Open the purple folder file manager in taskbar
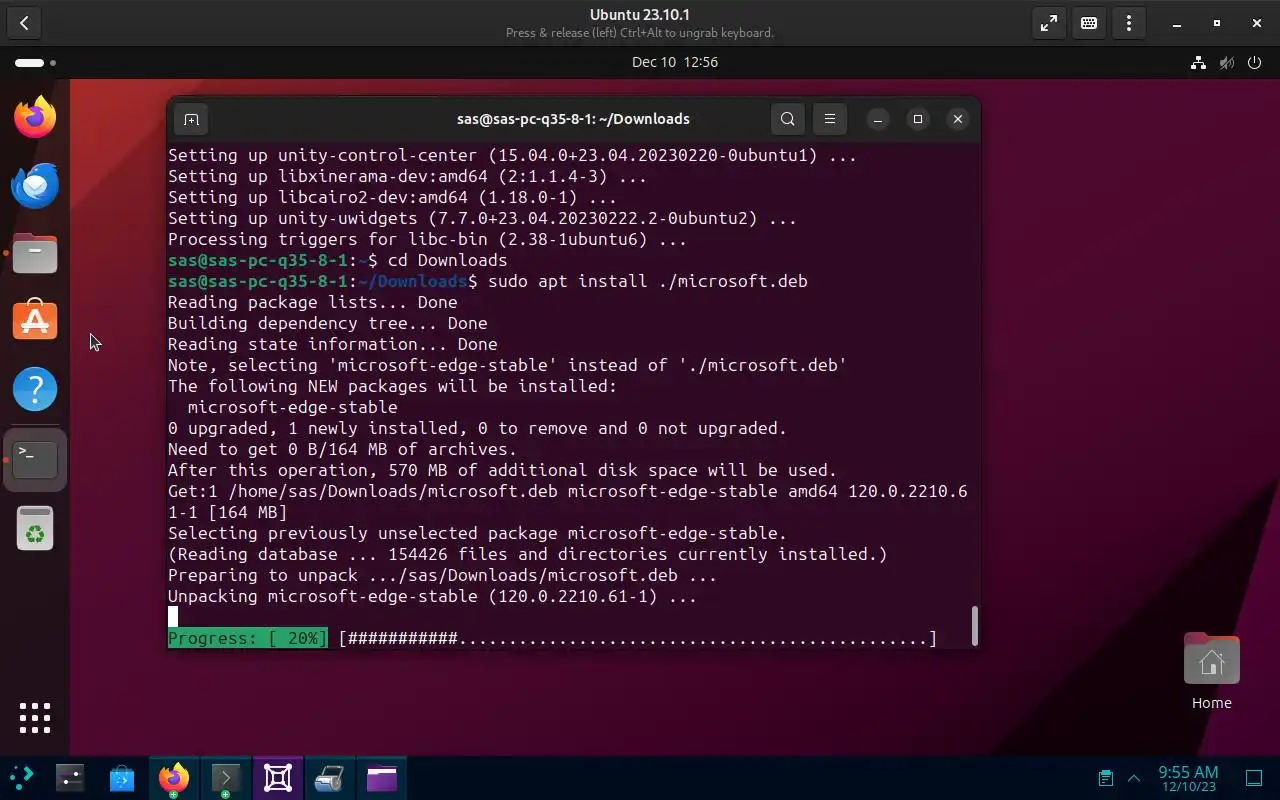 click(x=382, y=778)
